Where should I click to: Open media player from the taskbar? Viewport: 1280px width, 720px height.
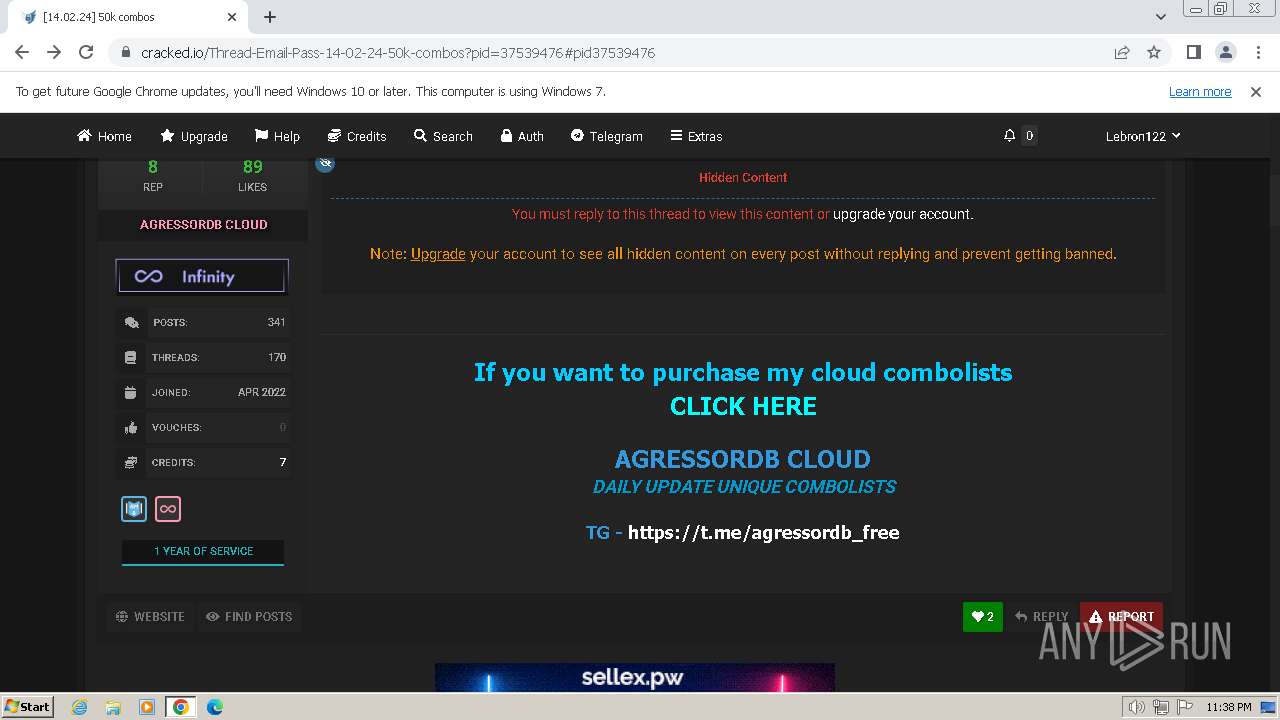[x=146, y=707]
